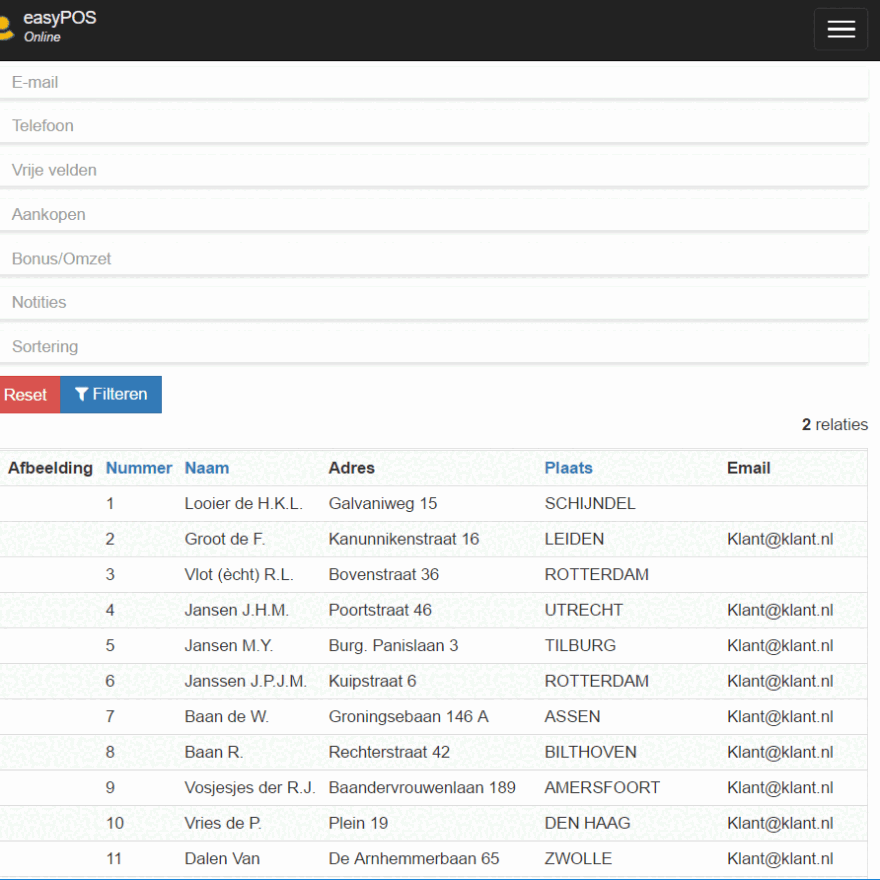The width and height of the screenshot is (880, 880).
Task: Select the row for Jansen J.H.M.
Action: point(433,610)
